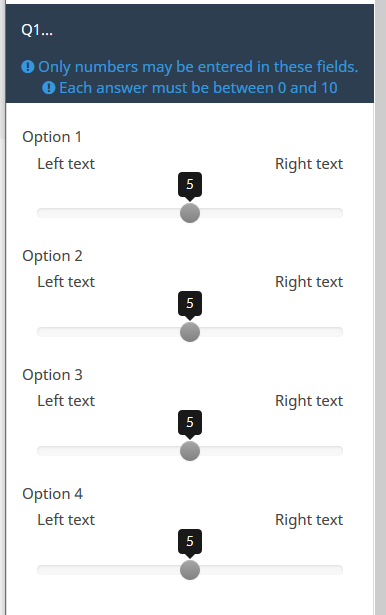Image resolution: width=386 pixels, height=615 pixels.
Task: Click Option 3's 'Left text' label
Action: click(x=66, y=401)
